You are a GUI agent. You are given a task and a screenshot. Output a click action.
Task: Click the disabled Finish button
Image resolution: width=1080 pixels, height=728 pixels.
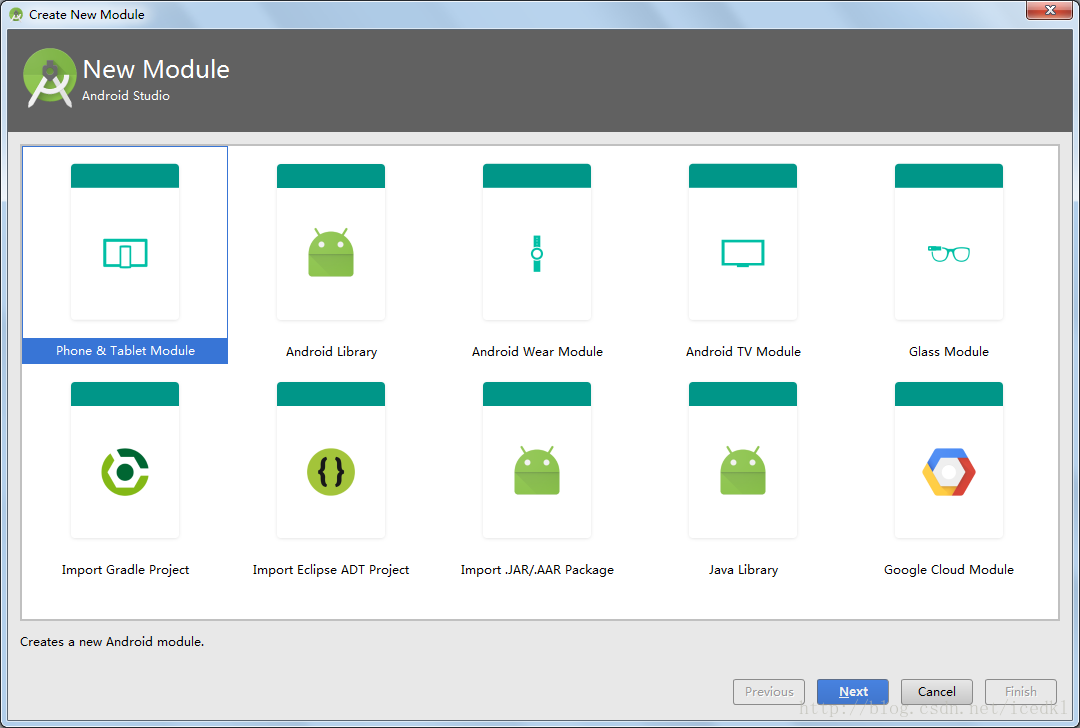[1021, 691]
